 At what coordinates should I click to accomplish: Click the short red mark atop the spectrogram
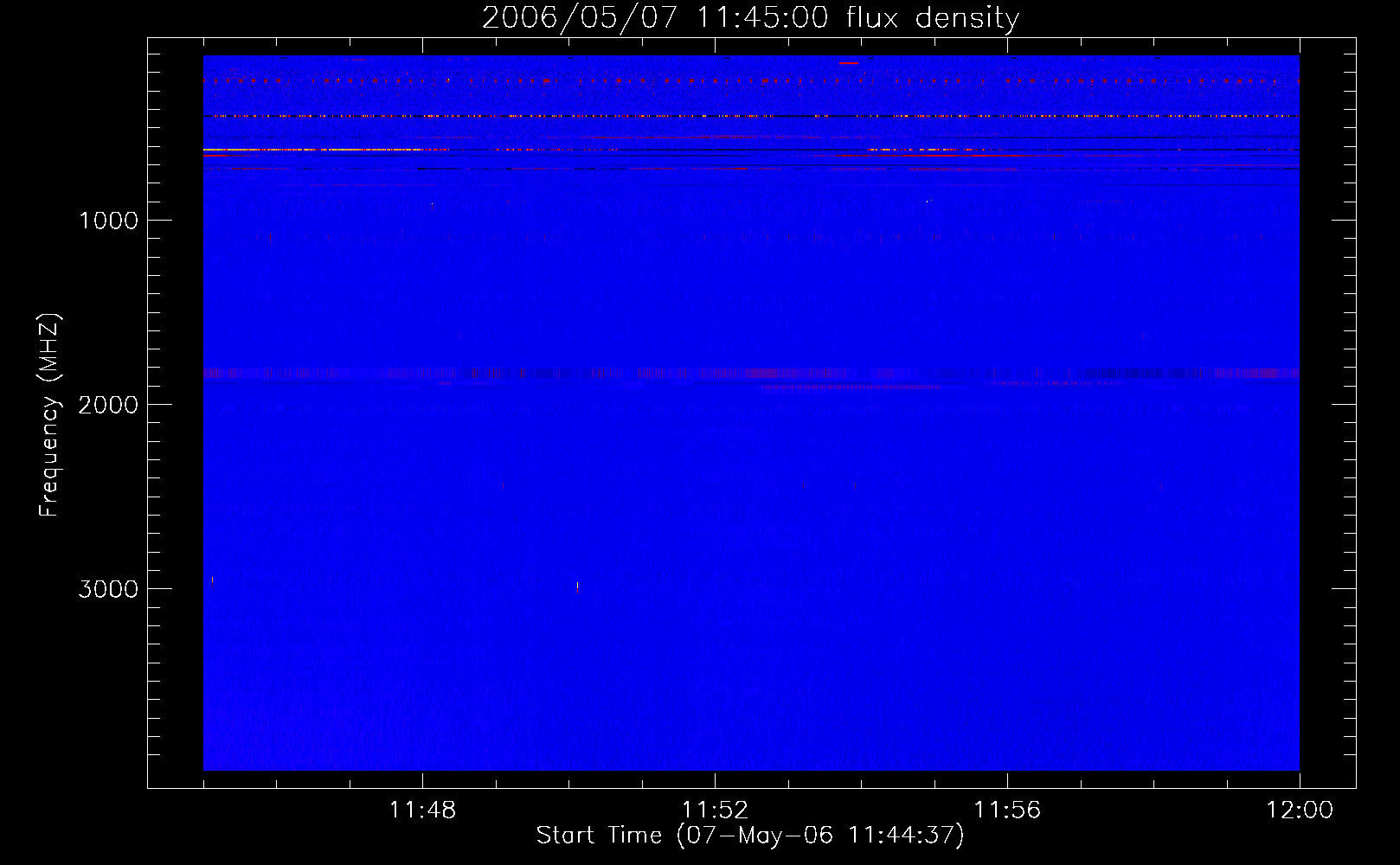849,63
